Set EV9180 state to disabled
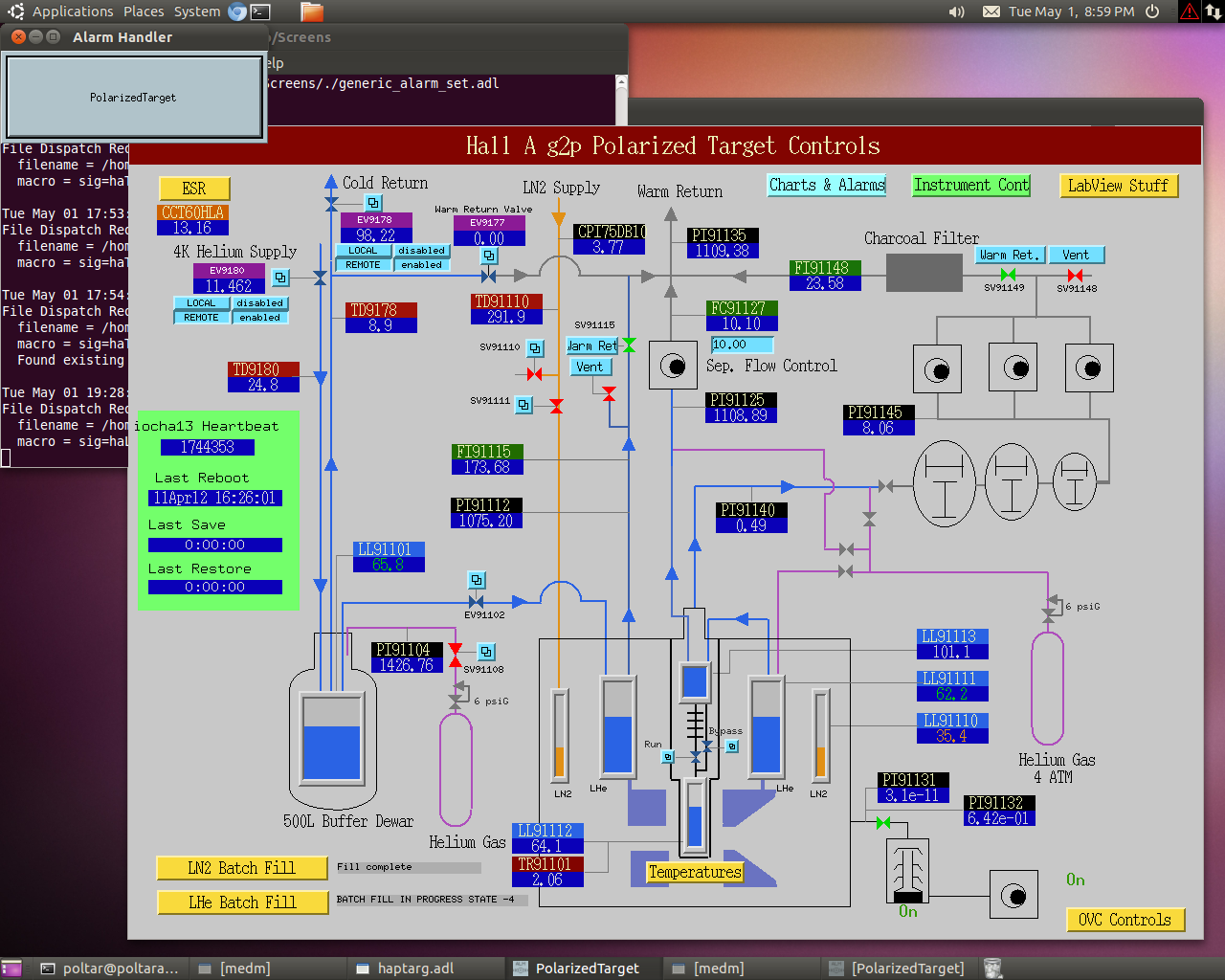 tap(260, 303)
